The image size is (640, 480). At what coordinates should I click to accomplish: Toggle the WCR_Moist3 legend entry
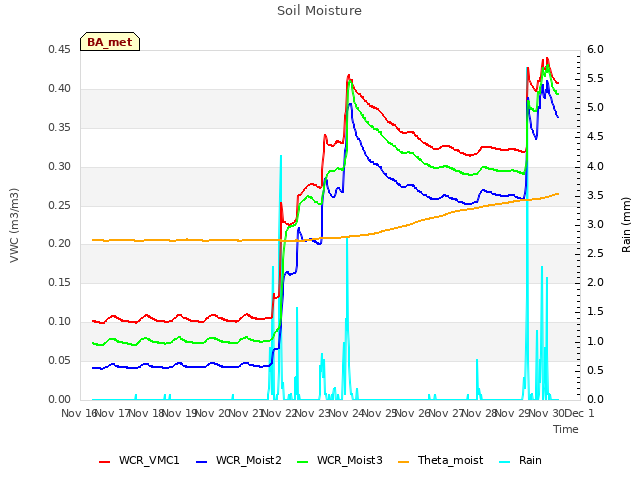340,460
